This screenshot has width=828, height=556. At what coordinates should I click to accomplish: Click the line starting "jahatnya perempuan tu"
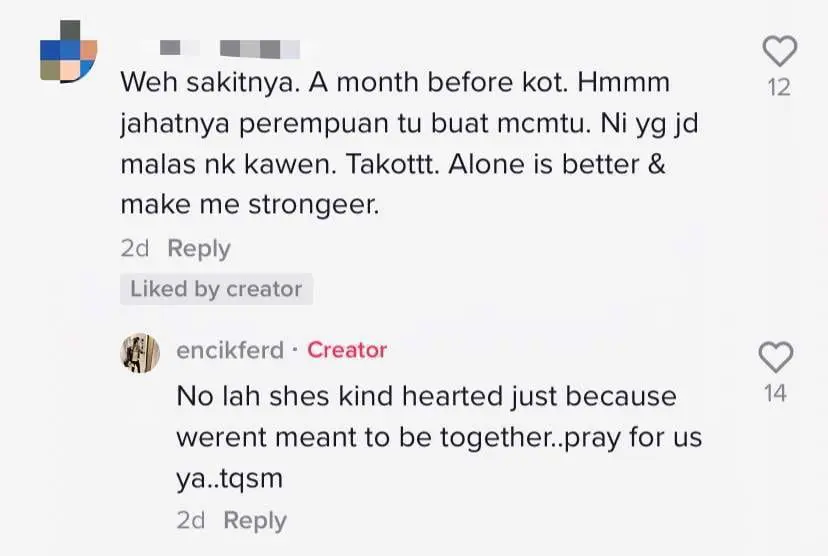(x=394, y=124)
